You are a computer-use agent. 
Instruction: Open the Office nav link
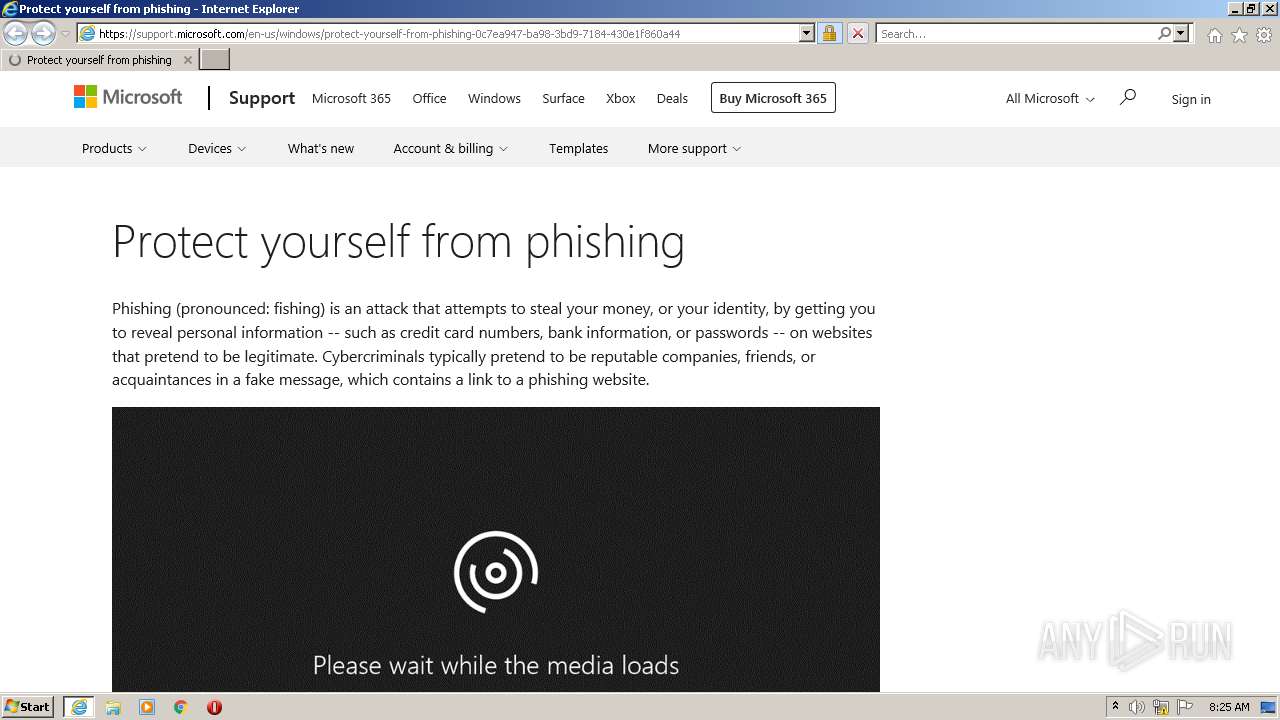(x=429, y=98)
